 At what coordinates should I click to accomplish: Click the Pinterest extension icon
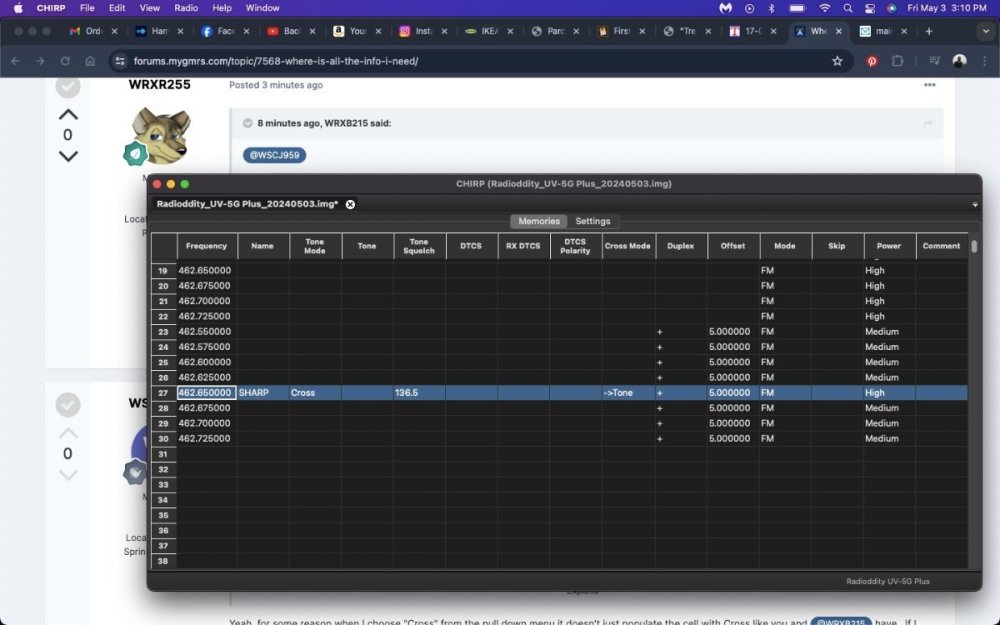point(872,61)
